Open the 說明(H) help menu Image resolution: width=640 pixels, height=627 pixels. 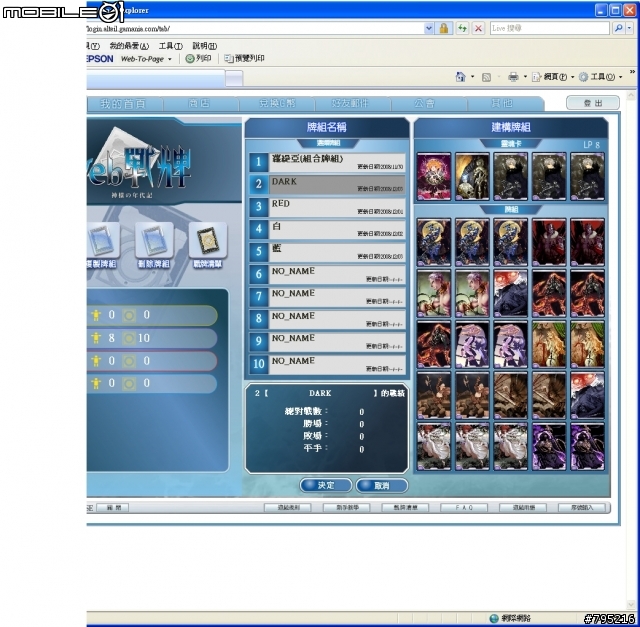(205, 46)
